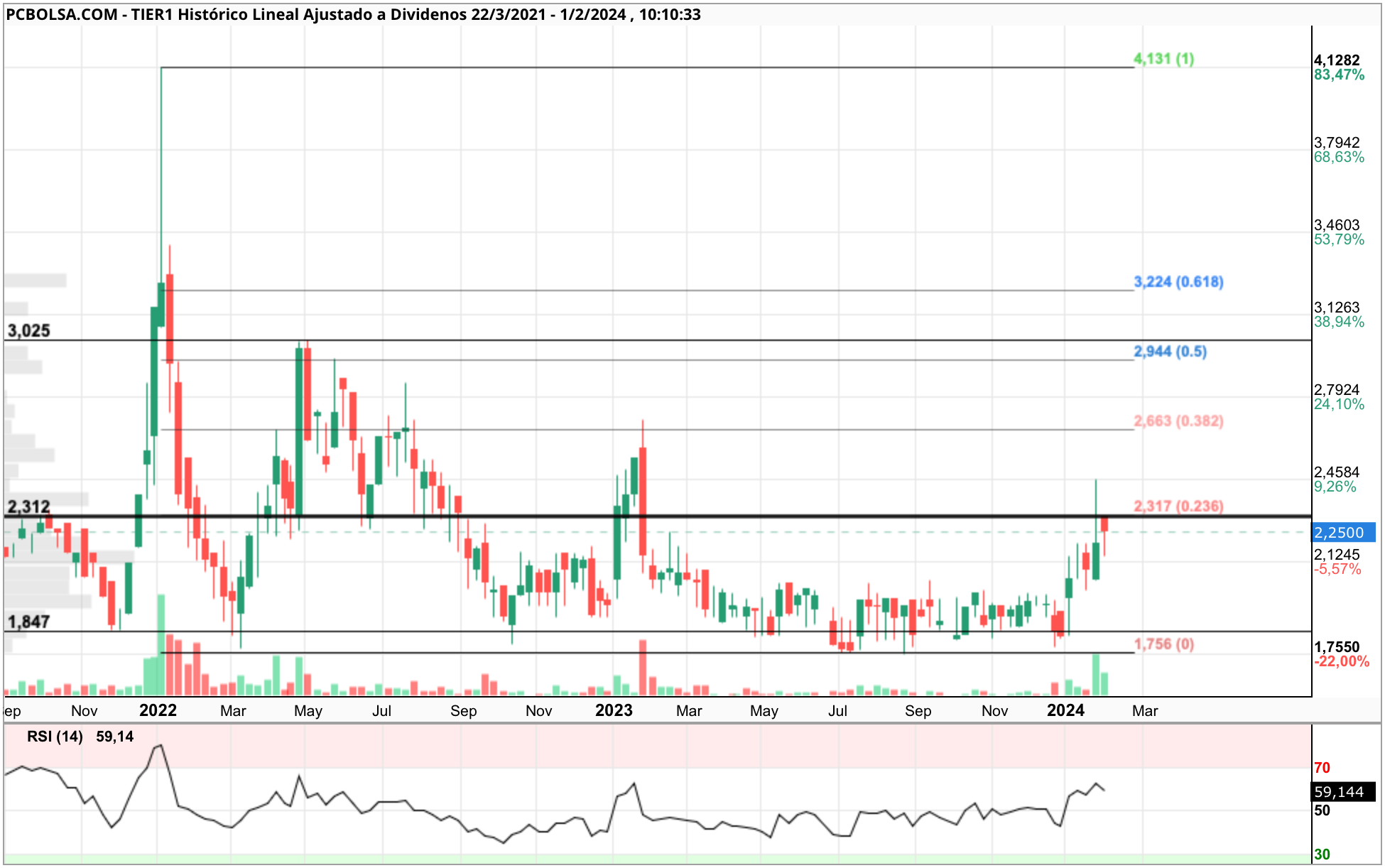This screenshot has height=868, width=1385.
Task: Click the Nov label before 2022
Action: [x=84, y=711]
